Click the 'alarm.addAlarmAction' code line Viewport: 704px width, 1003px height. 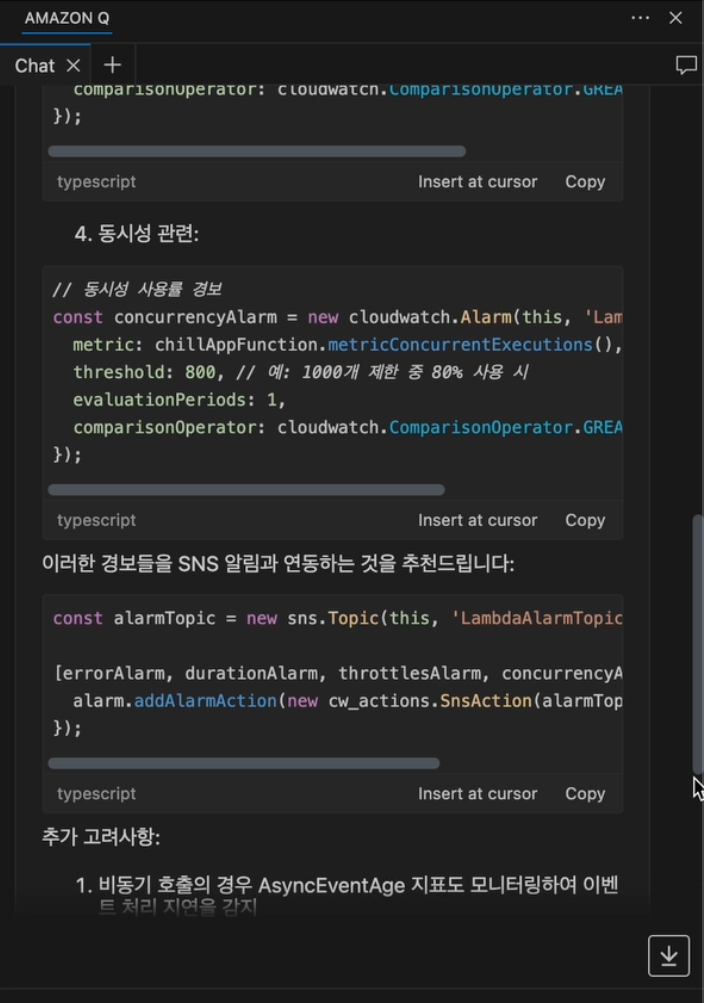(347, 700)
